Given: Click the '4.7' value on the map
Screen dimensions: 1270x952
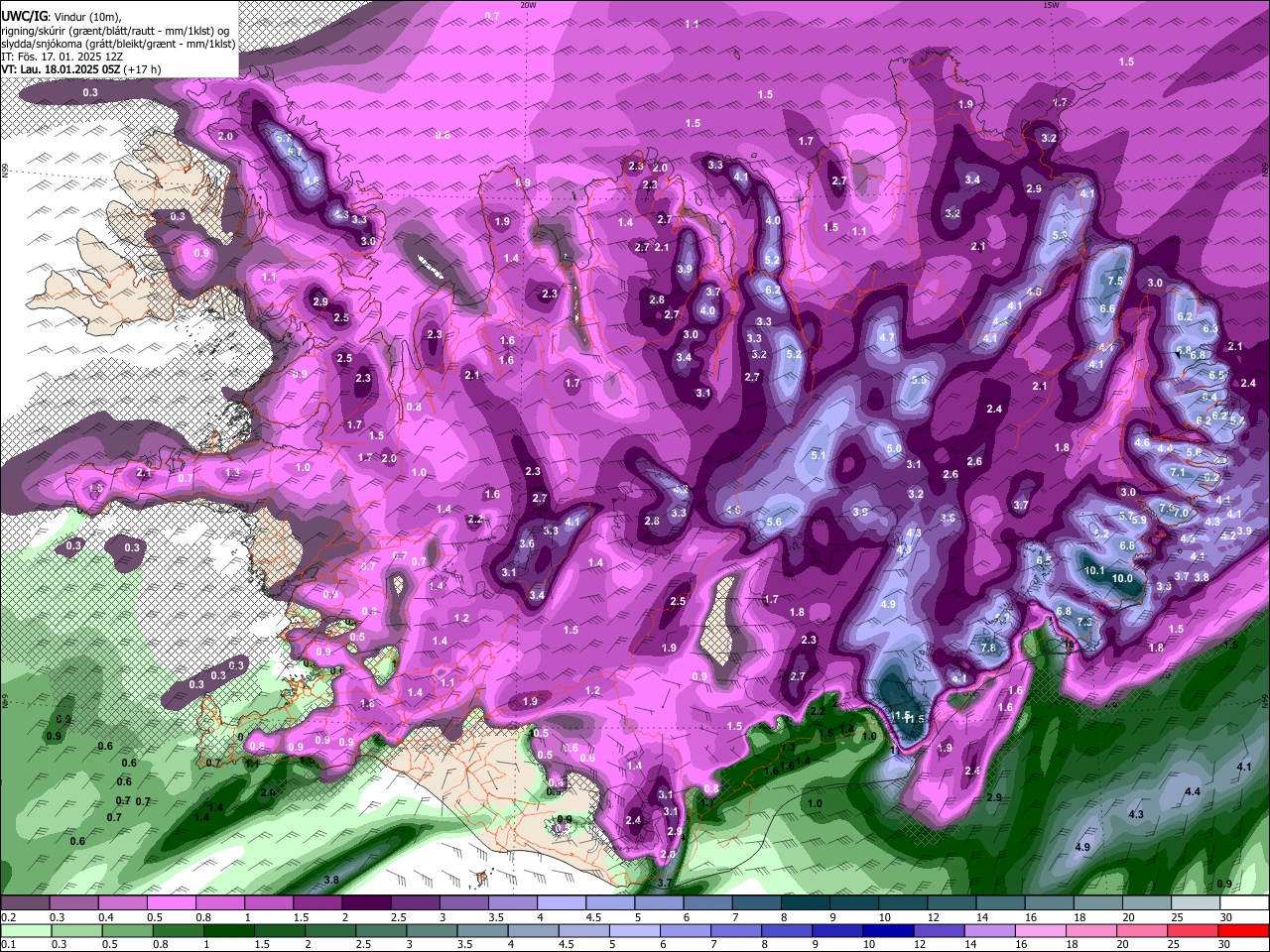Looking at the screenshot, I should point(887,337).
